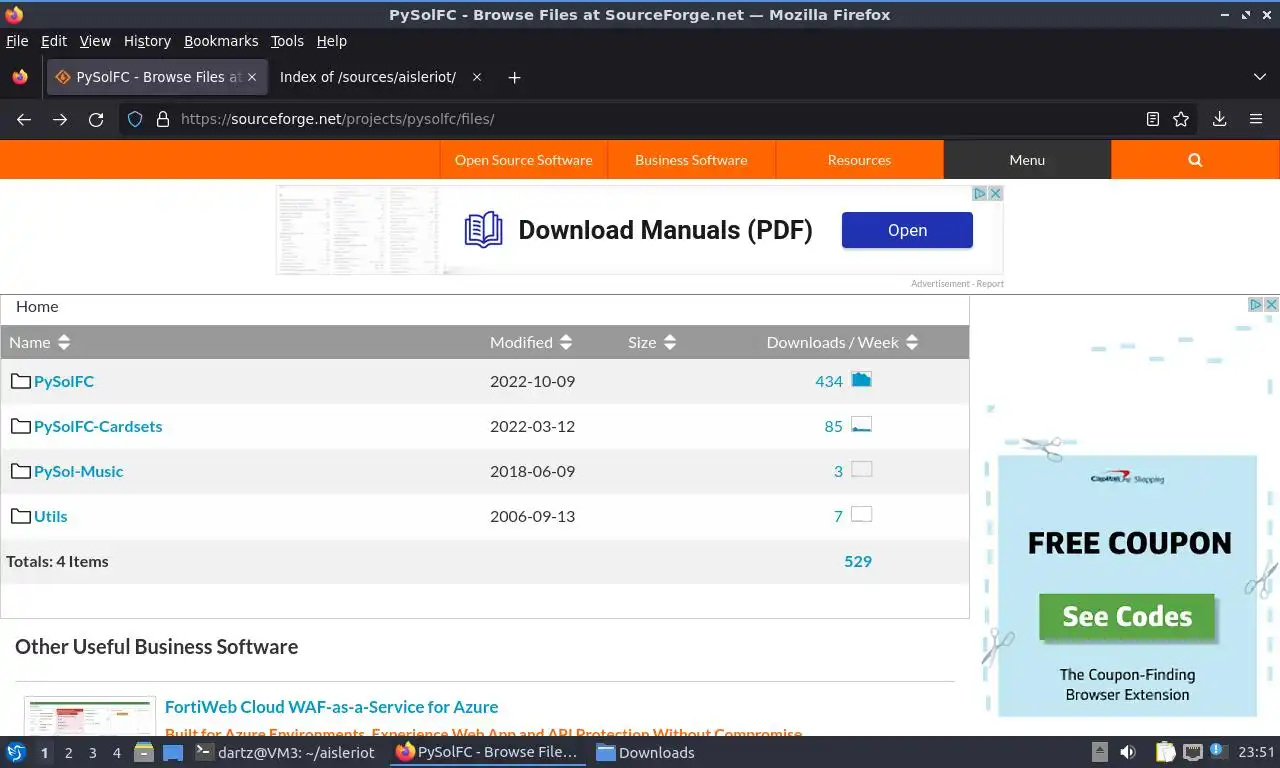Click the Advertisement - Report link
This screenshot has height=768, width=1280.
(x=957, y=284)
